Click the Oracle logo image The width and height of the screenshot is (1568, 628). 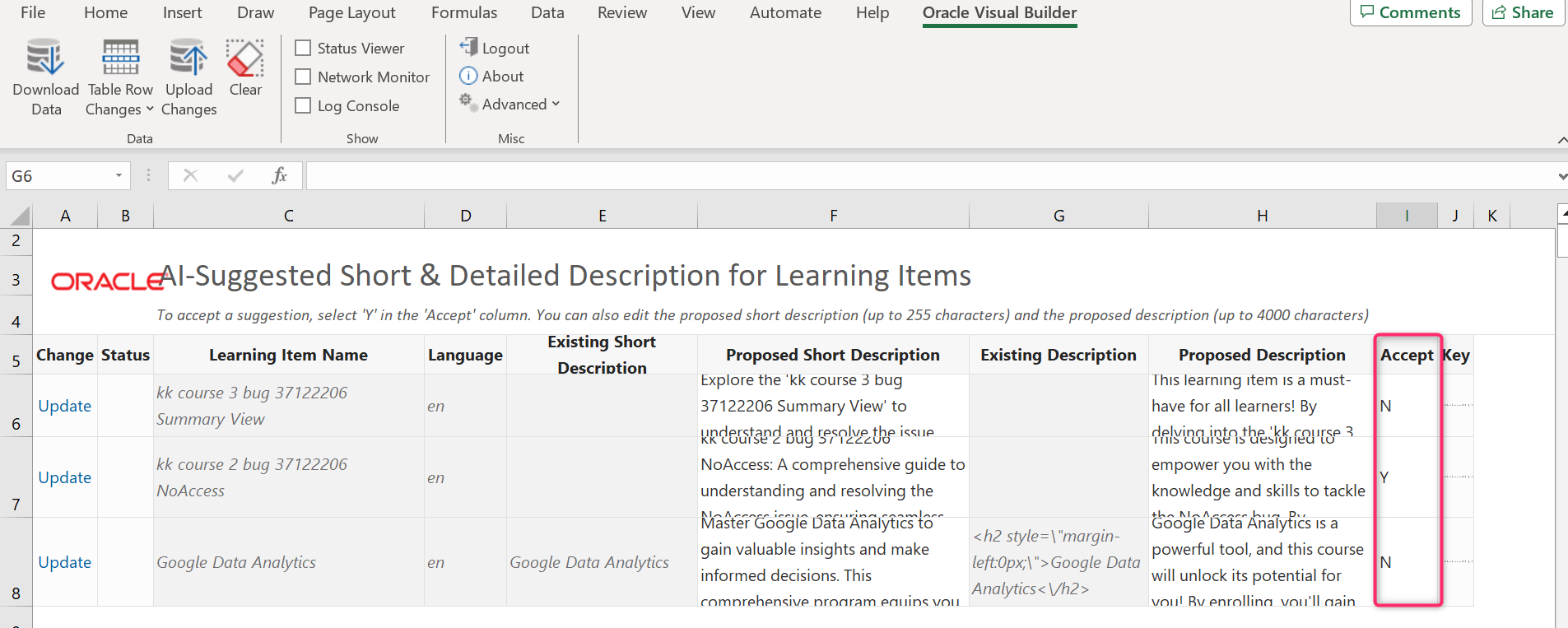[107, 281]
